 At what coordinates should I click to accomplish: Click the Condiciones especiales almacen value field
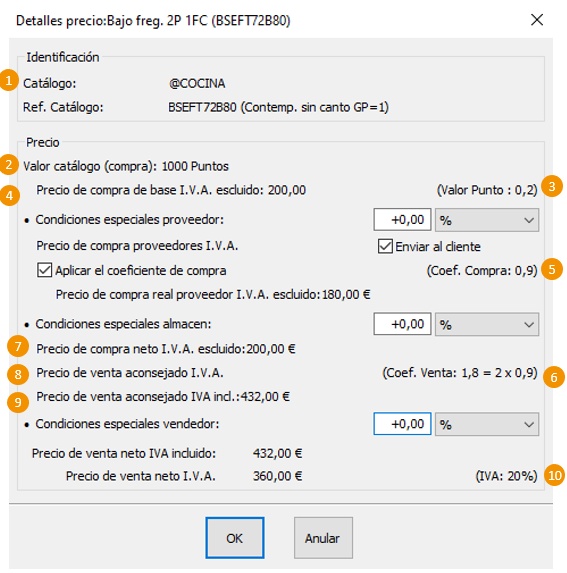[x=402, y=324]
